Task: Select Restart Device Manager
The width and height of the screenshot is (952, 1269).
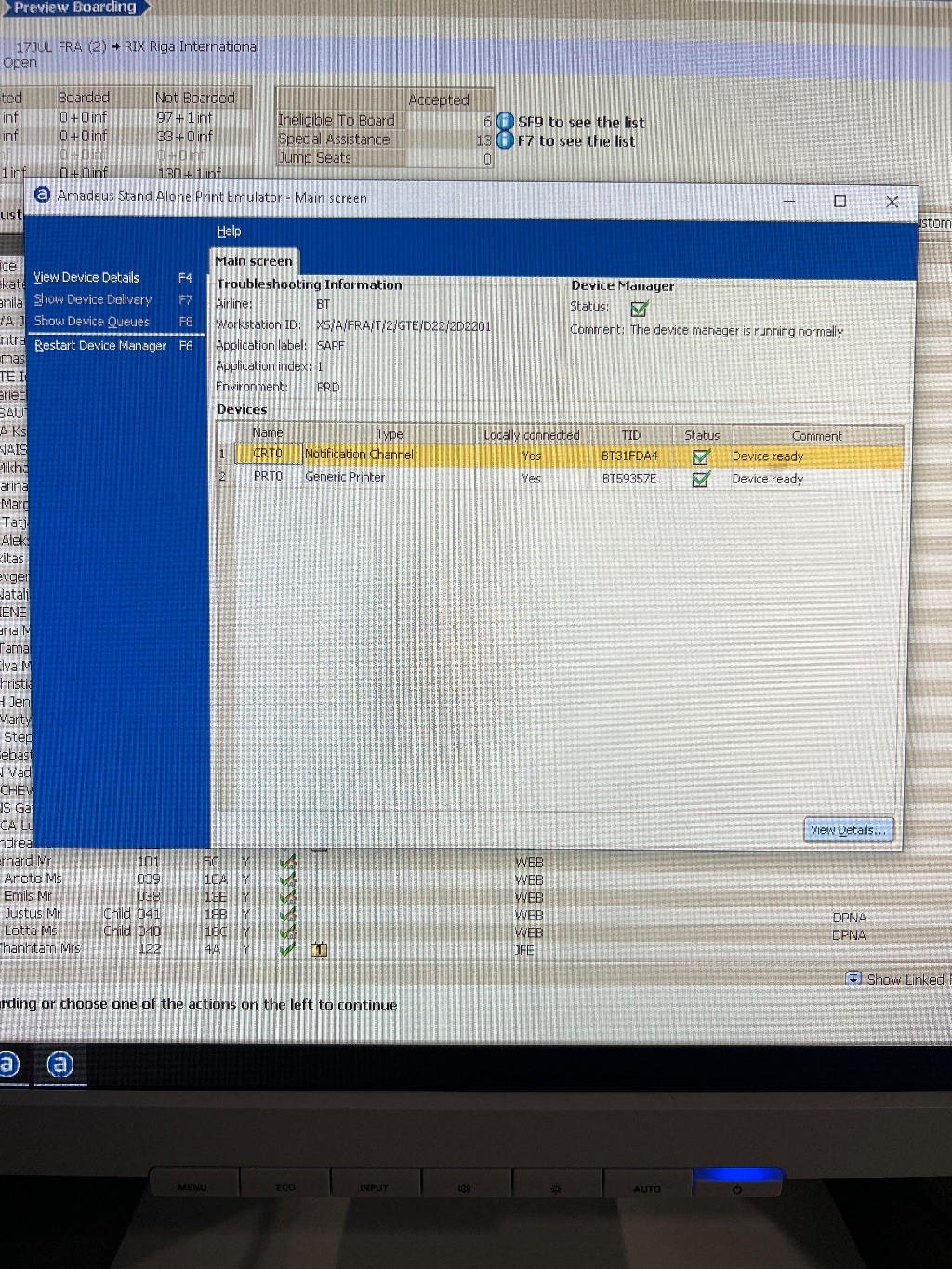Action: tap(100, 346)
